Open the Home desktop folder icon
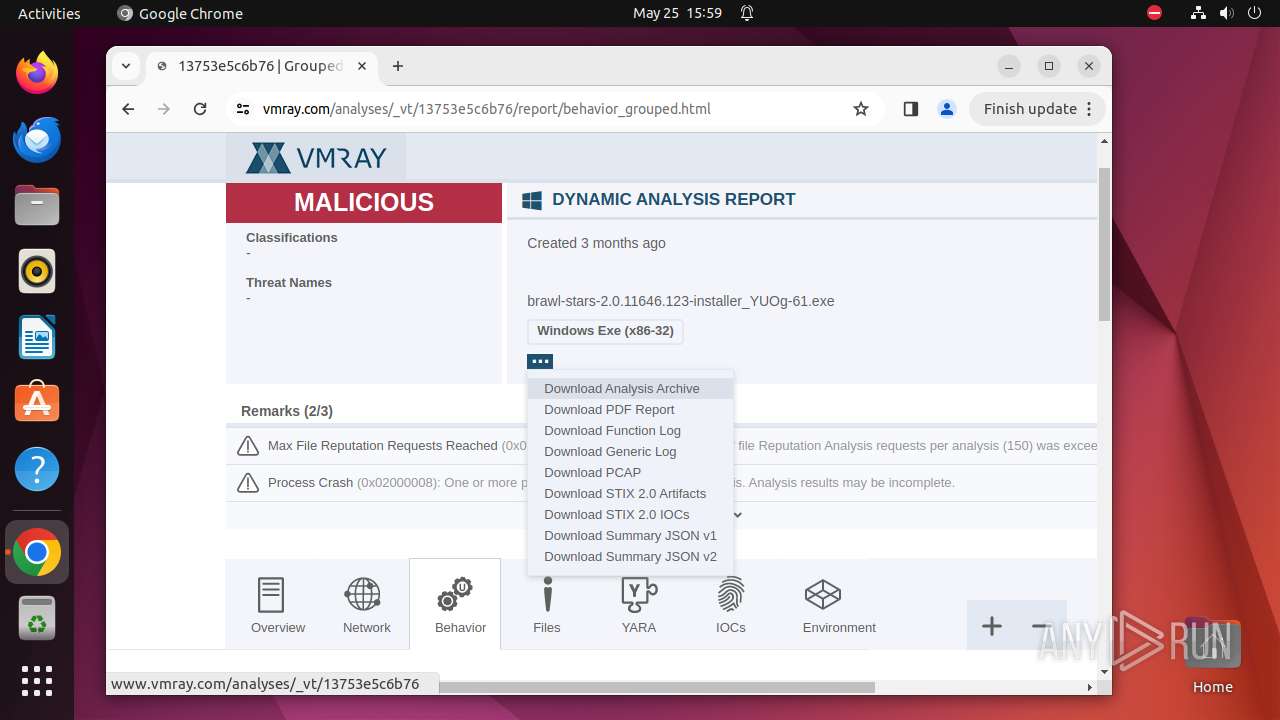This screenshot has width=1280, height=720. pyautogui.click(x=1212, y=655)
